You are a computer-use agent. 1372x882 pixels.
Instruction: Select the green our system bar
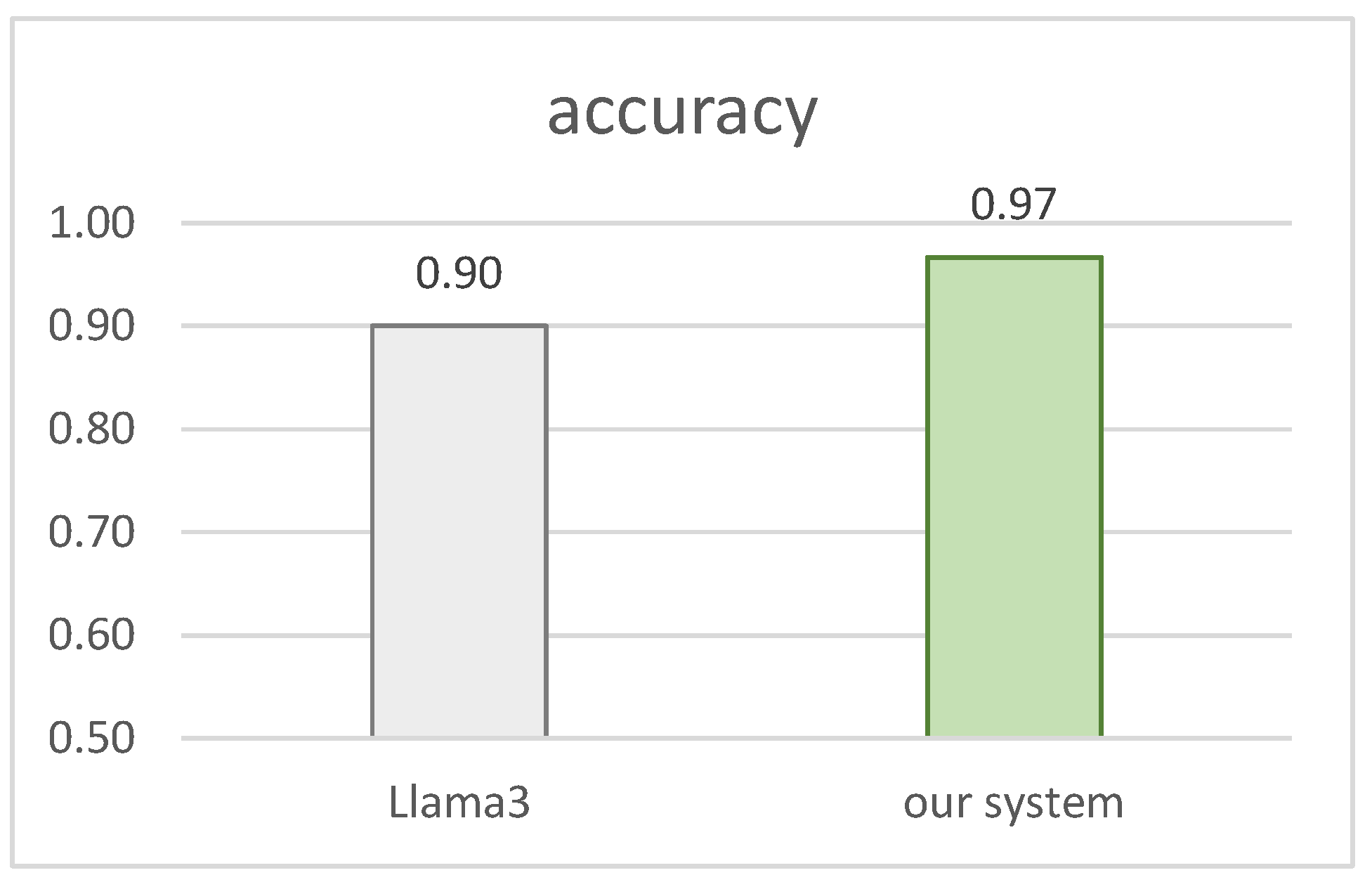tap(1014, 496)
